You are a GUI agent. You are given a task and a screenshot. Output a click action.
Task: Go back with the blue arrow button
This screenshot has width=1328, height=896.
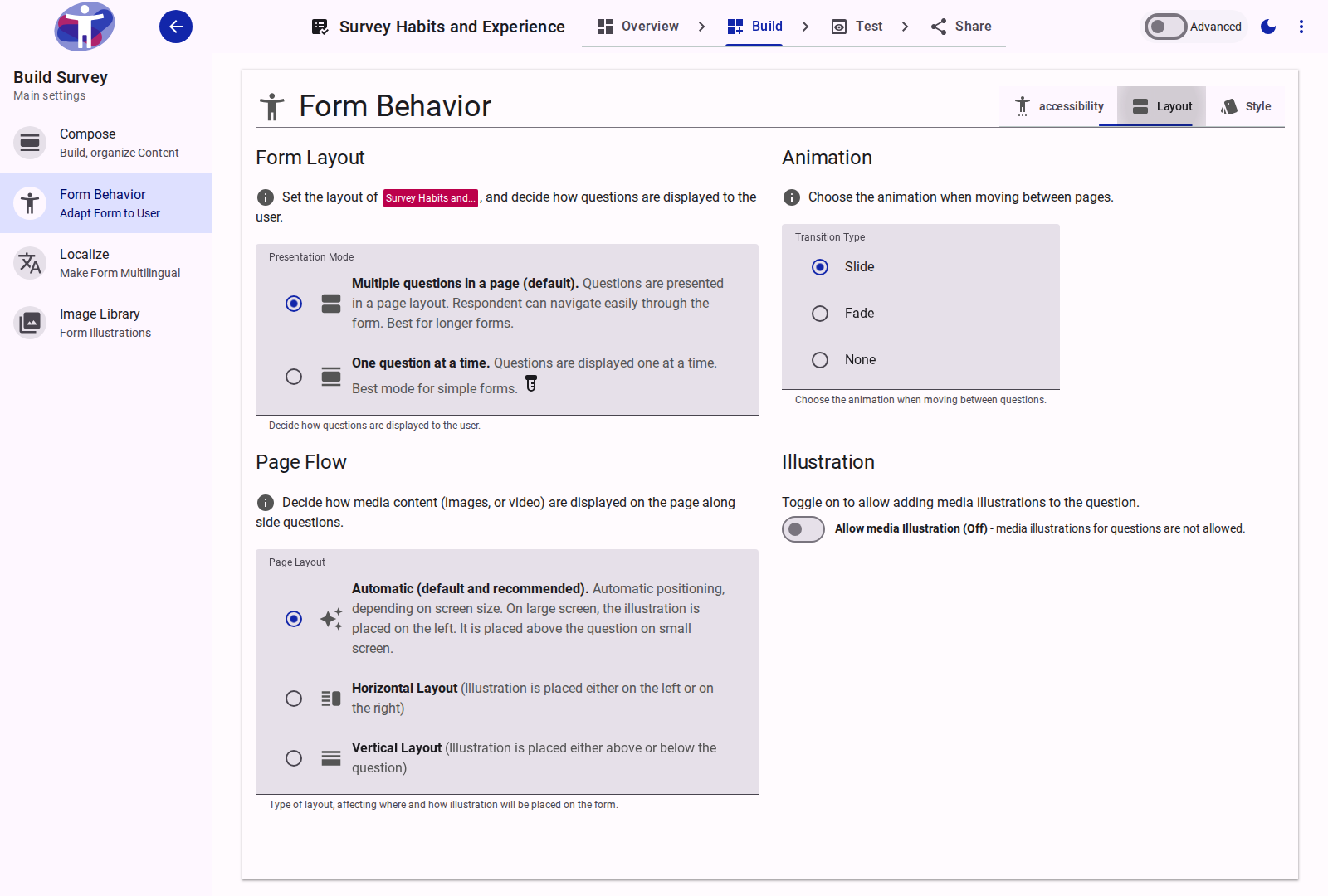point(176,27)
